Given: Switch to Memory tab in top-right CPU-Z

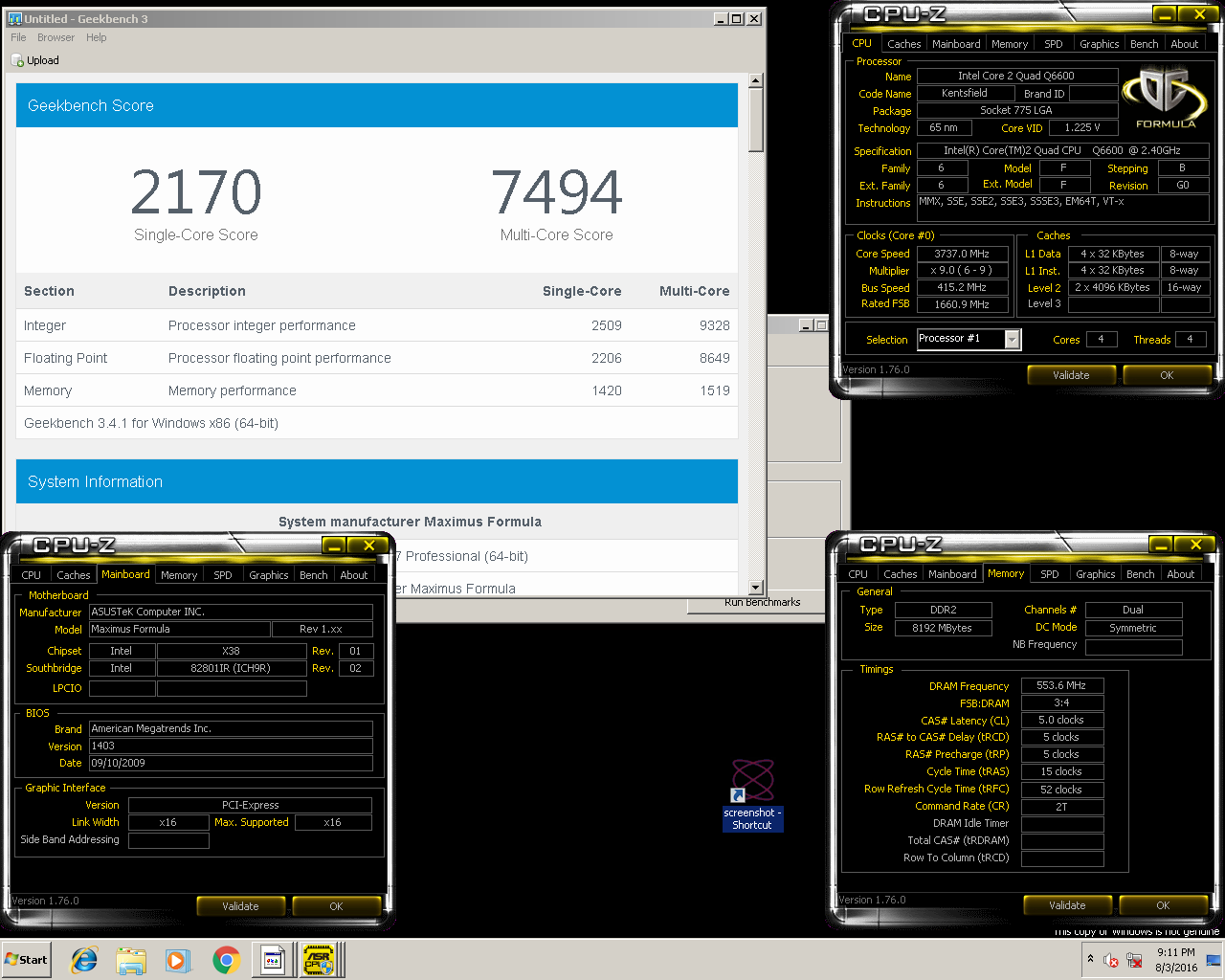Looking at the screenshot, I should 1010,44.
